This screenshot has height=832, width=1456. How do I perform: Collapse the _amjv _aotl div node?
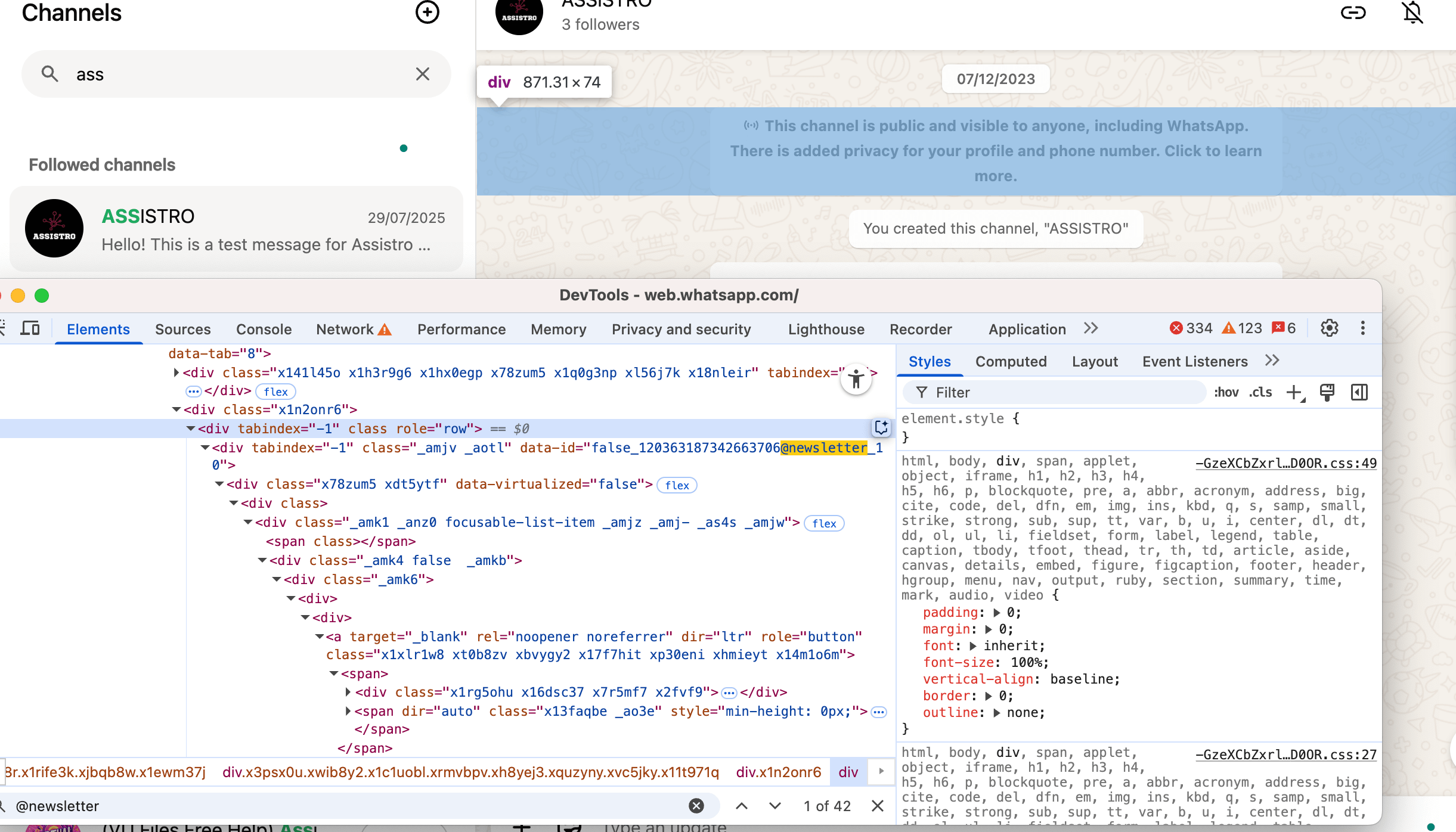205,448
